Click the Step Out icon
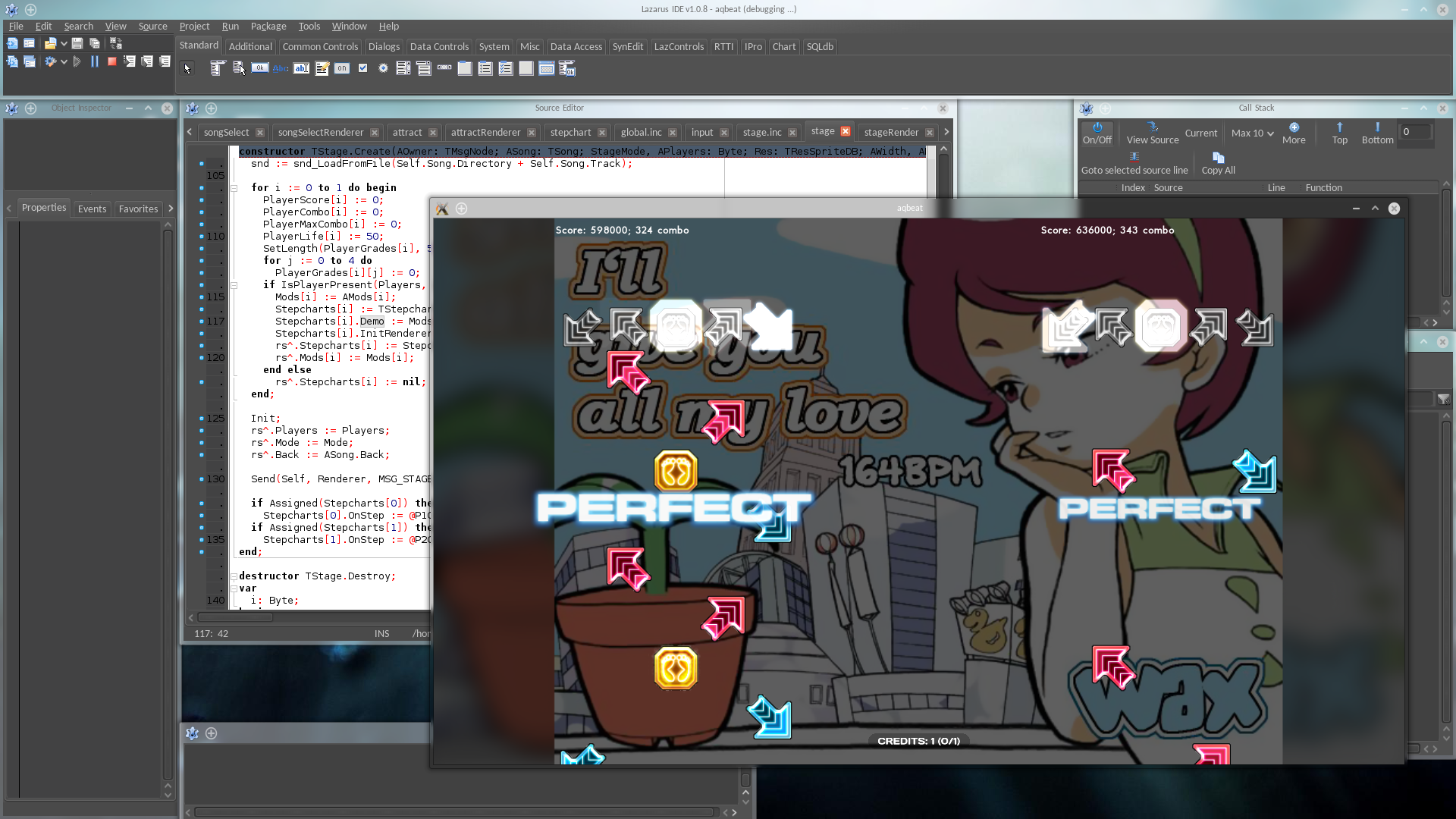This screenshot has height=819, width=1456. tap(165, 61)
